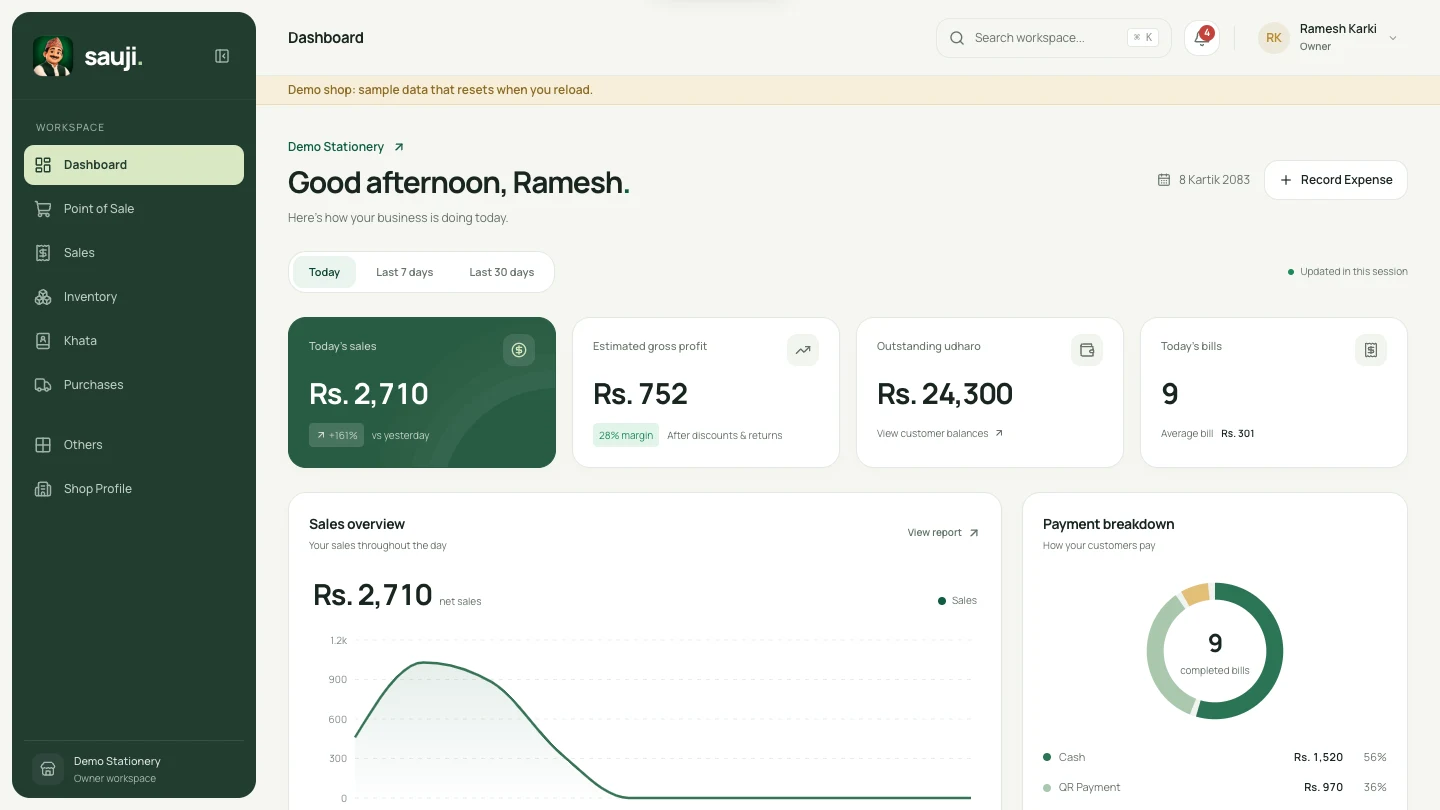
Task: Collapse the sidebar panel
Action: (222, 56)
